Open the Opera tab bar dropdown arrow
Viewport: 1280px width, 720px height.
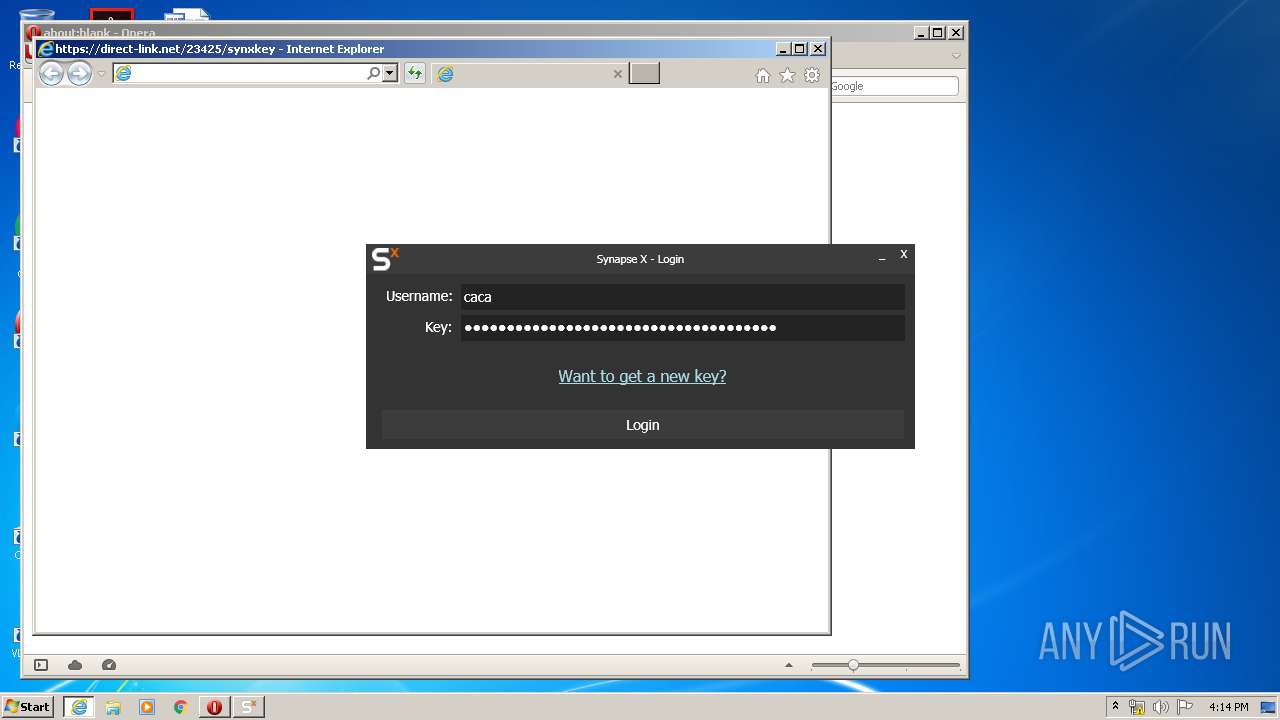click(956, 56)
